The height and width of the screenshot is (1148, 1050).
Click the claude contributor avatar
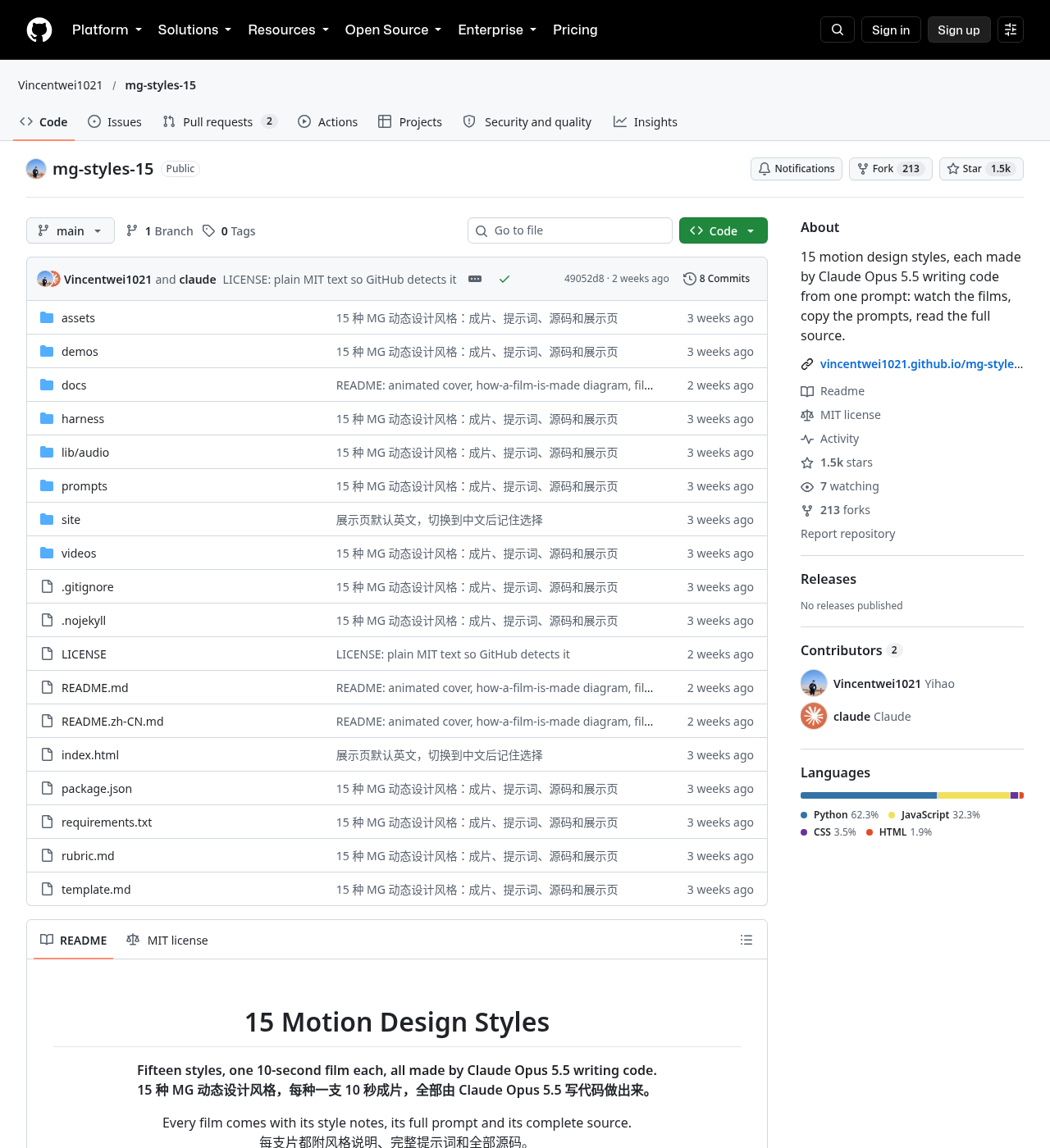click(x=814, y=716)
